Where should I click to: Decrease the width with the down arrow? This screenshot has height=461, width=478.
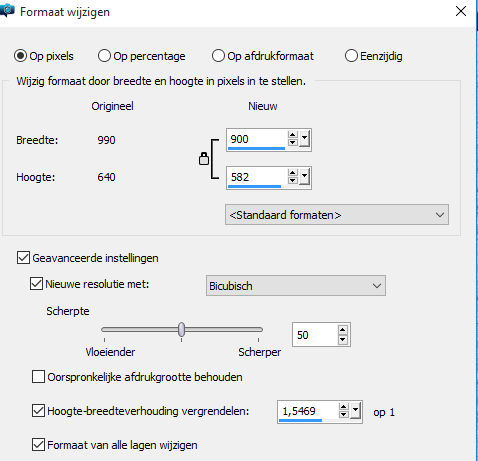[293, 142]
